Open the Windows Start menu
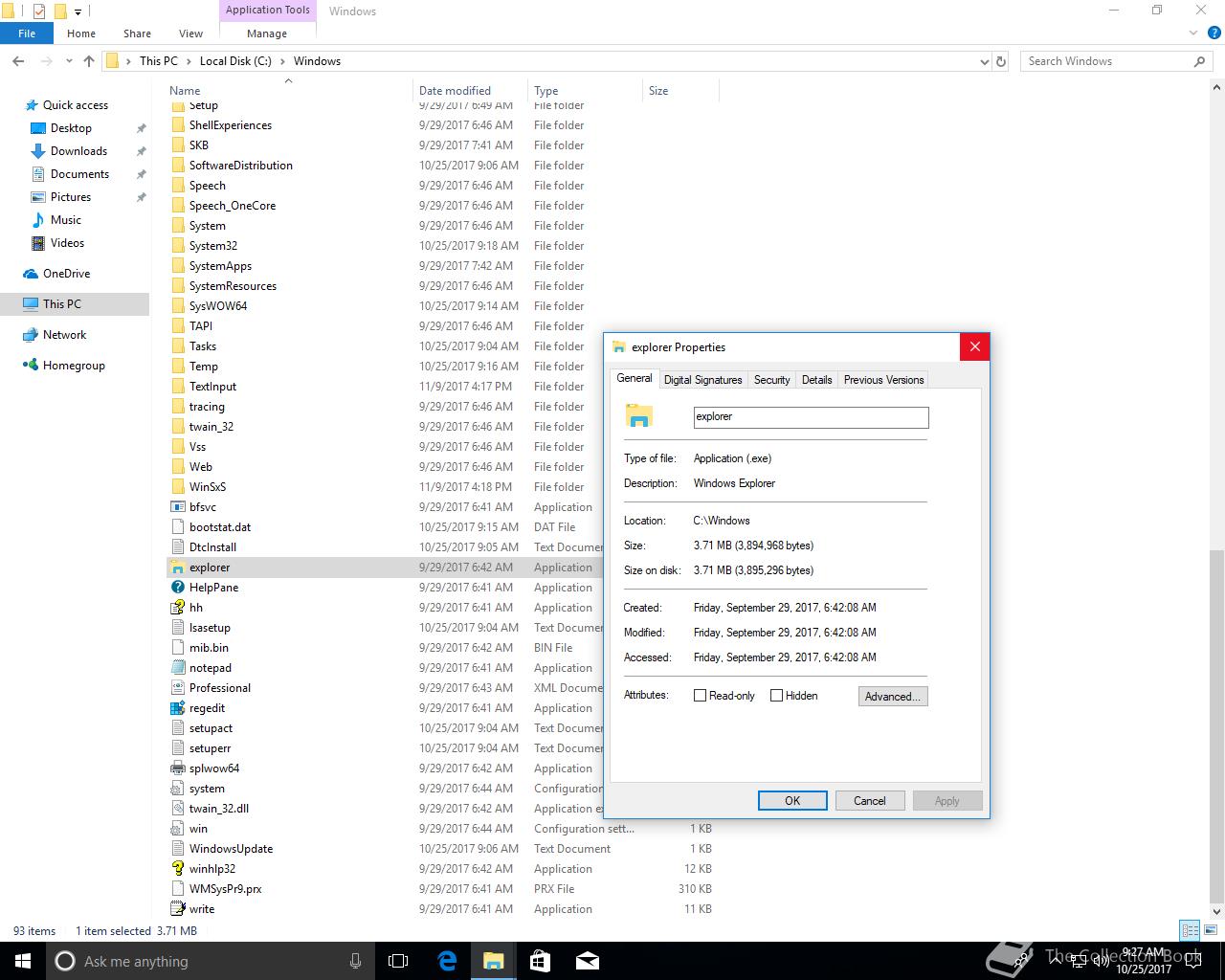Image resolution: width=1225 pixels, height=980 pixels. [23, 961]
